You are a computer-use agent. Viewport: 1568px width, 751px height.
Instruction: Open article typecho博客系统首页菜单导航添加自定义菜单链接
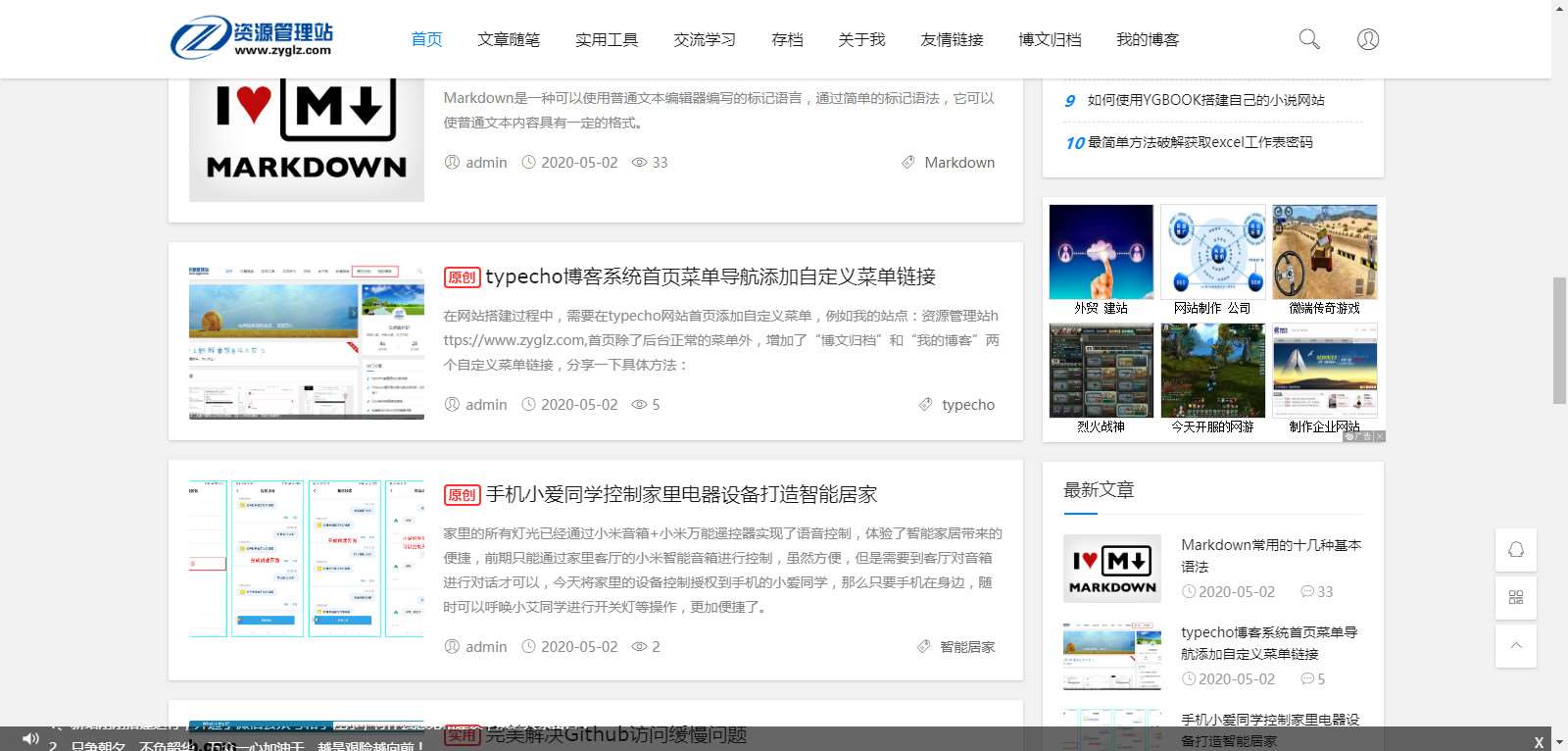710,277
